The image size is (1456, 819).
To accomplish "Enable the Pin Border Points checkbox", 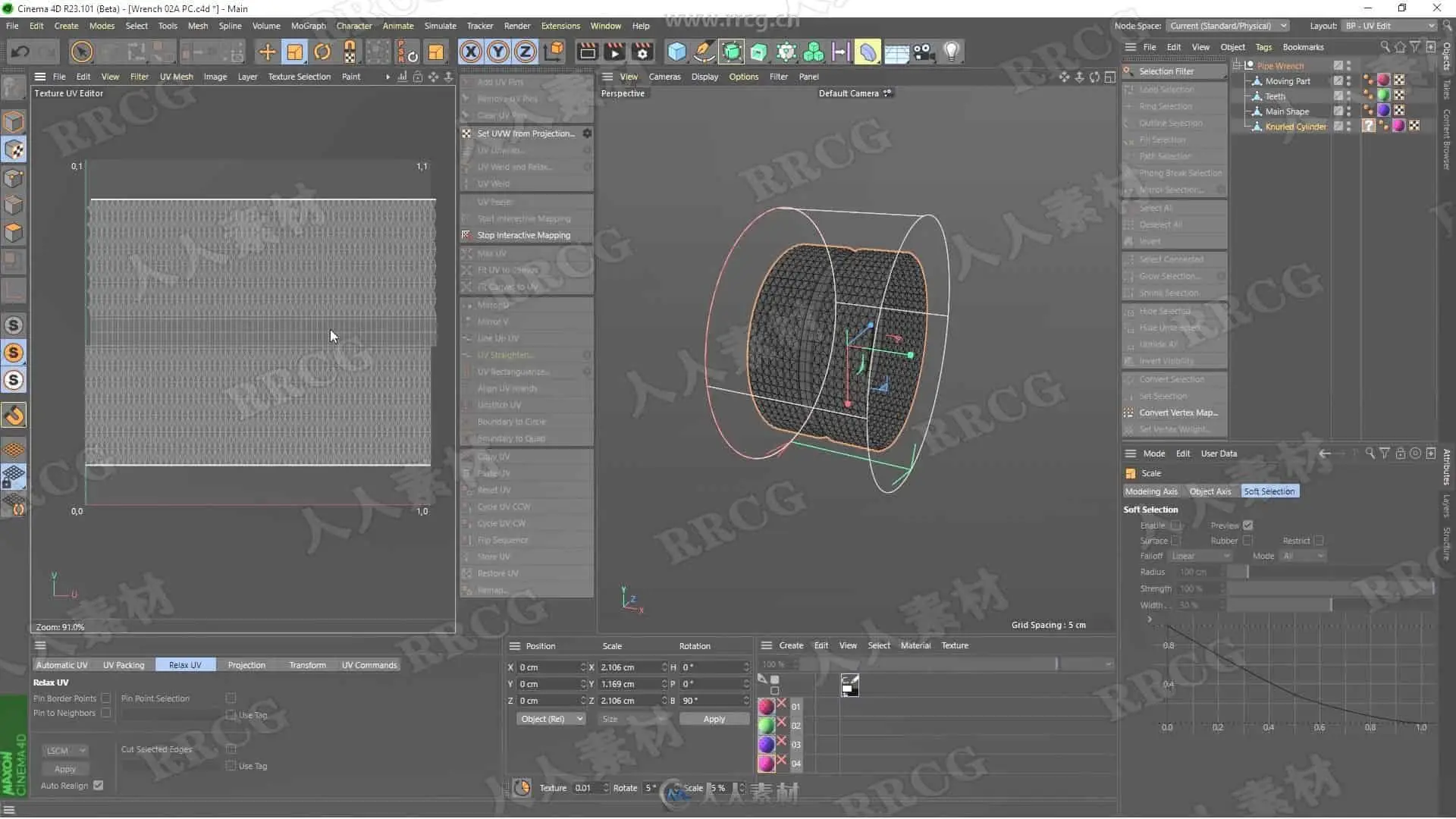I will tap(106, 698).
